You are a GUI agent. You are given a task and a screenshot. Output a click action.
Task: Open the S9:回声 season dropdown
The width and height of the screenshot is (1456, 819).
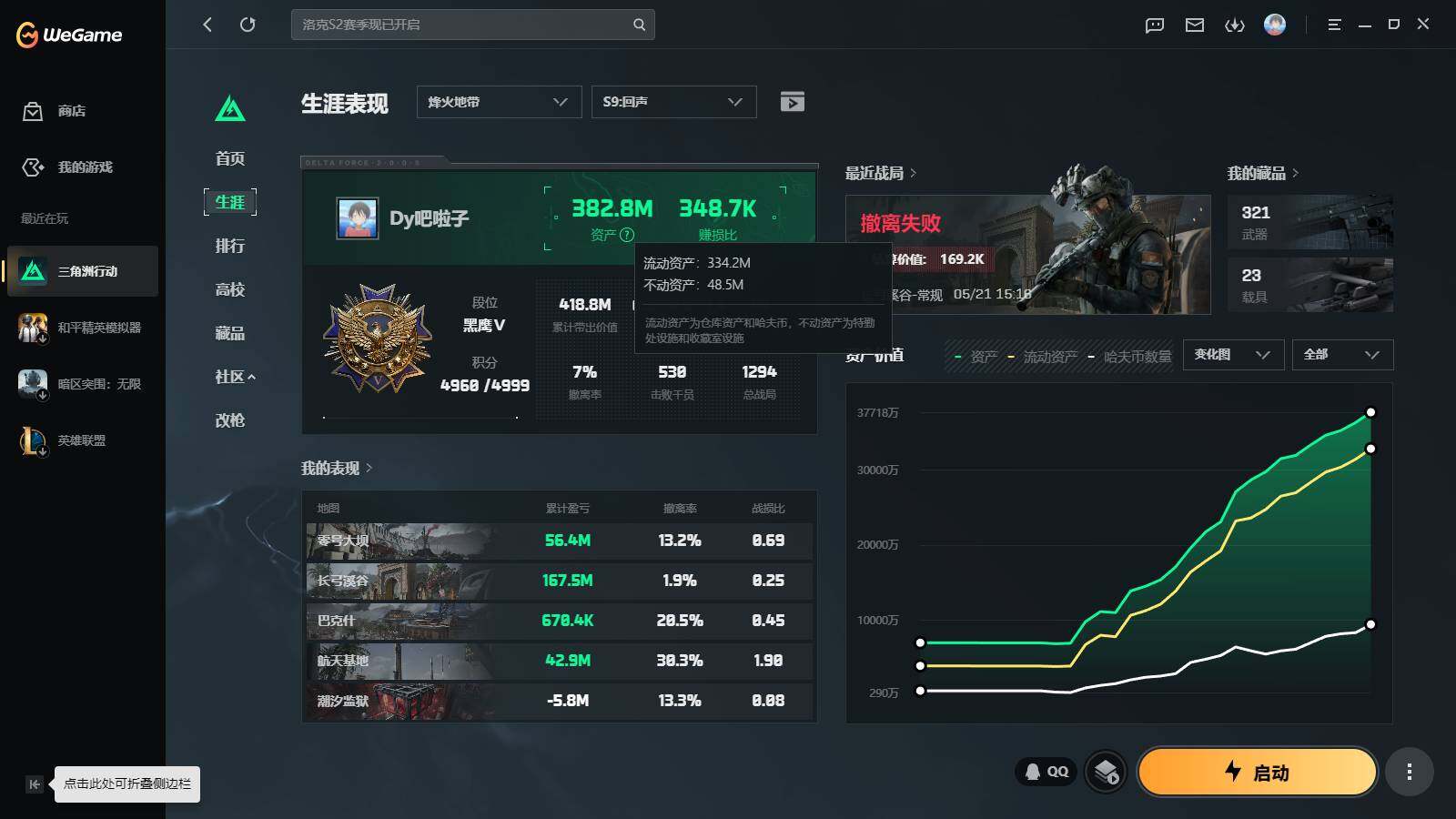(x=673, y=102)
